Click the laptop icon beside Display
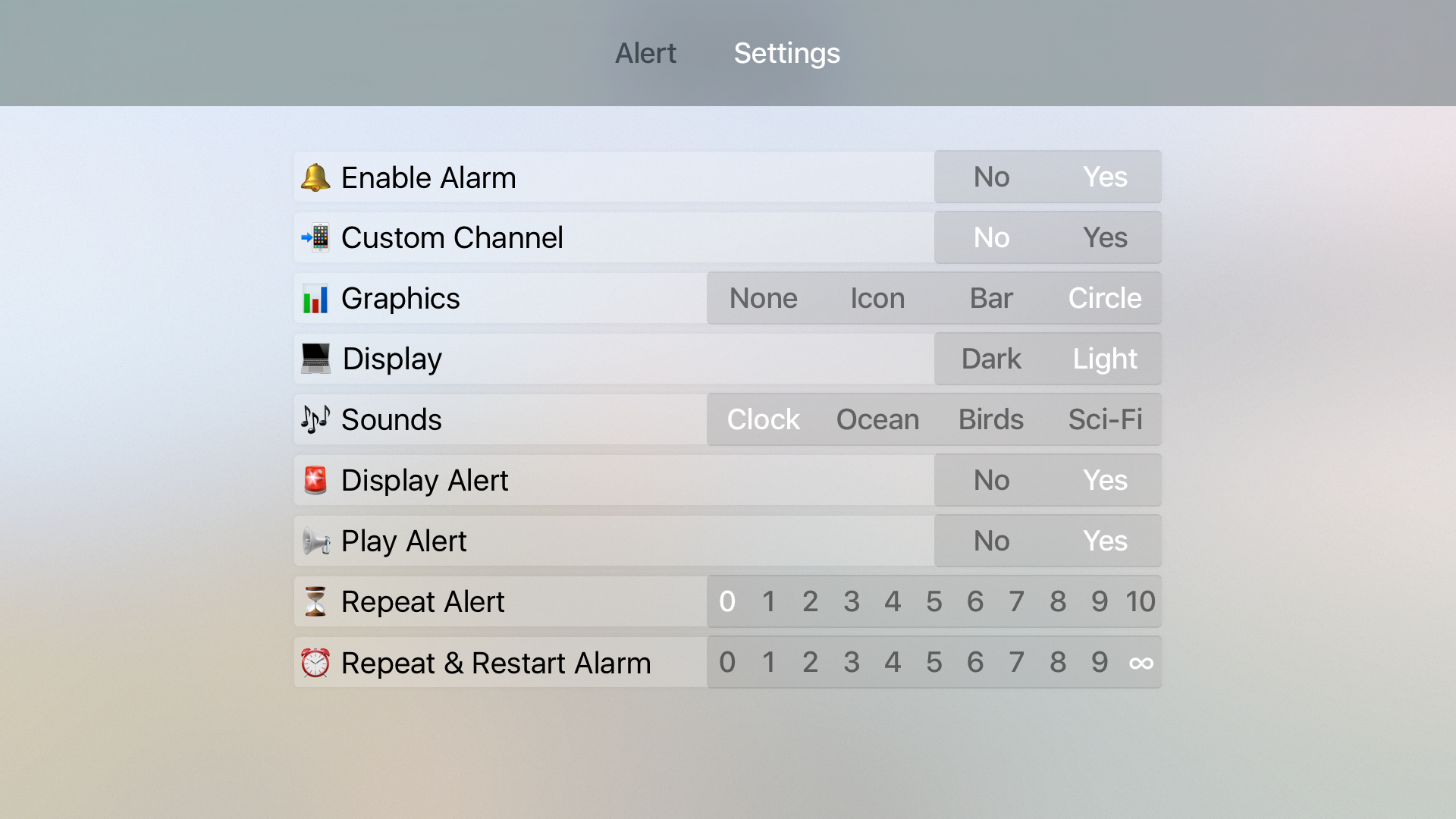This screenshot has height=819, width=1456. click(x=315, y=359)
